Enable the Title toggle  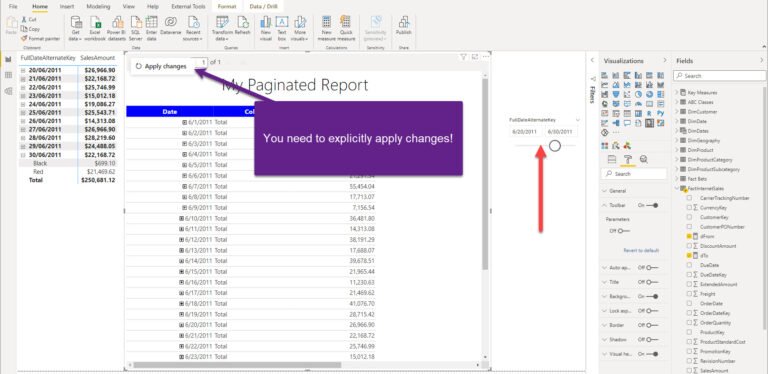click(652, 282)
